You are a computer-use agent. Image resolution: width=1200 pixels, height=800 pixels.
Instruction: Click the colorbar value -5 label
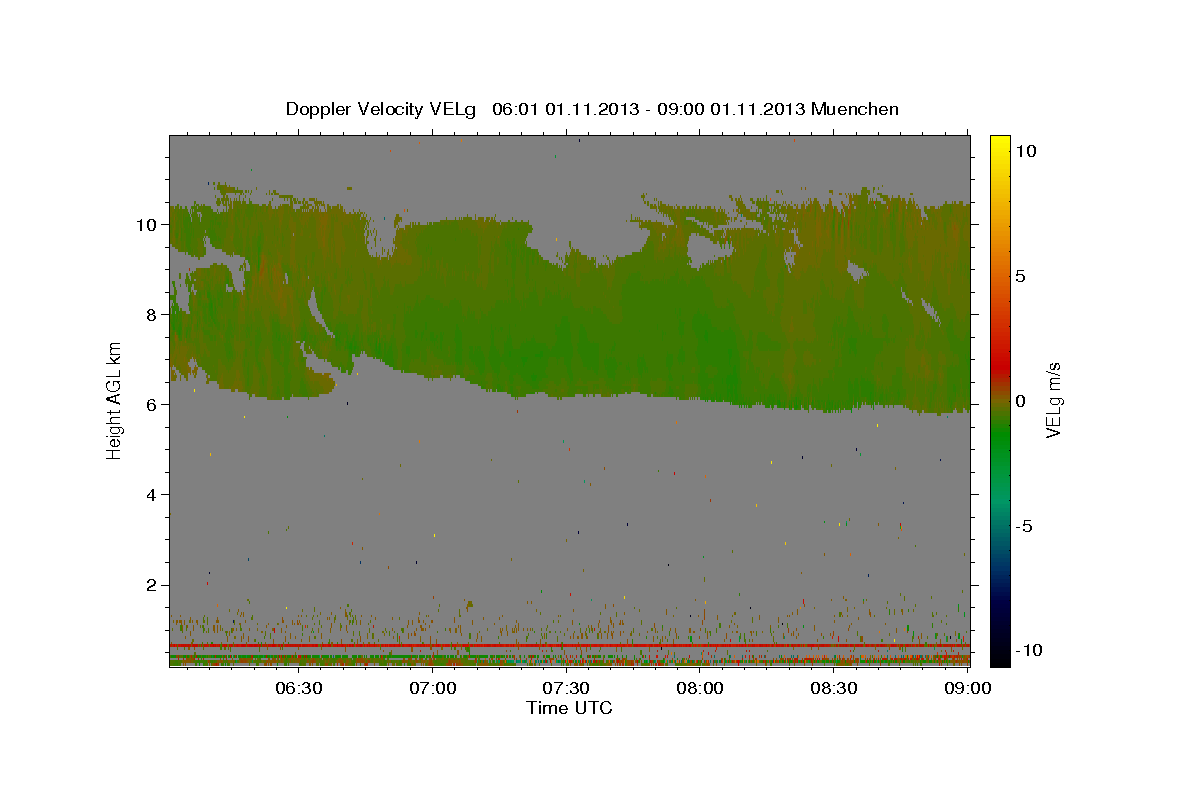click(x=1025, y=526)
